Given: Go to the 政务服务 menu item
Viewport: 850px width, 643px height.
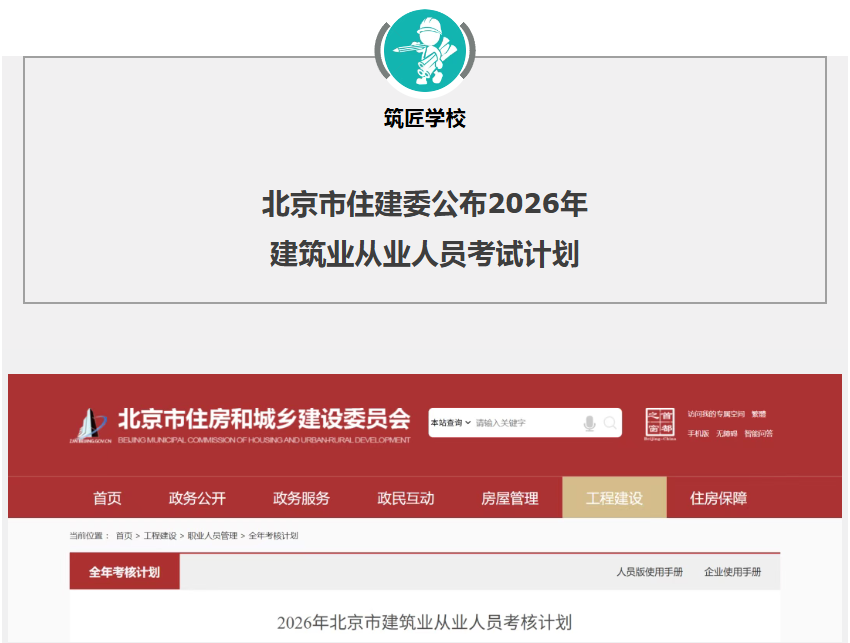Looking at the screenshot, I should tap(301, 498).
